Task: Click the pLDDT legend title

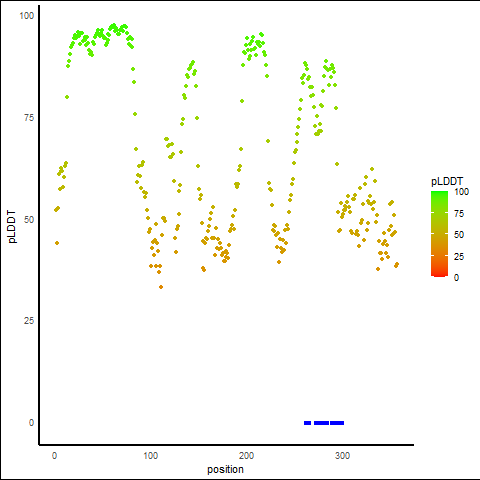Action: pyautogui.click(x=447, y=182)
